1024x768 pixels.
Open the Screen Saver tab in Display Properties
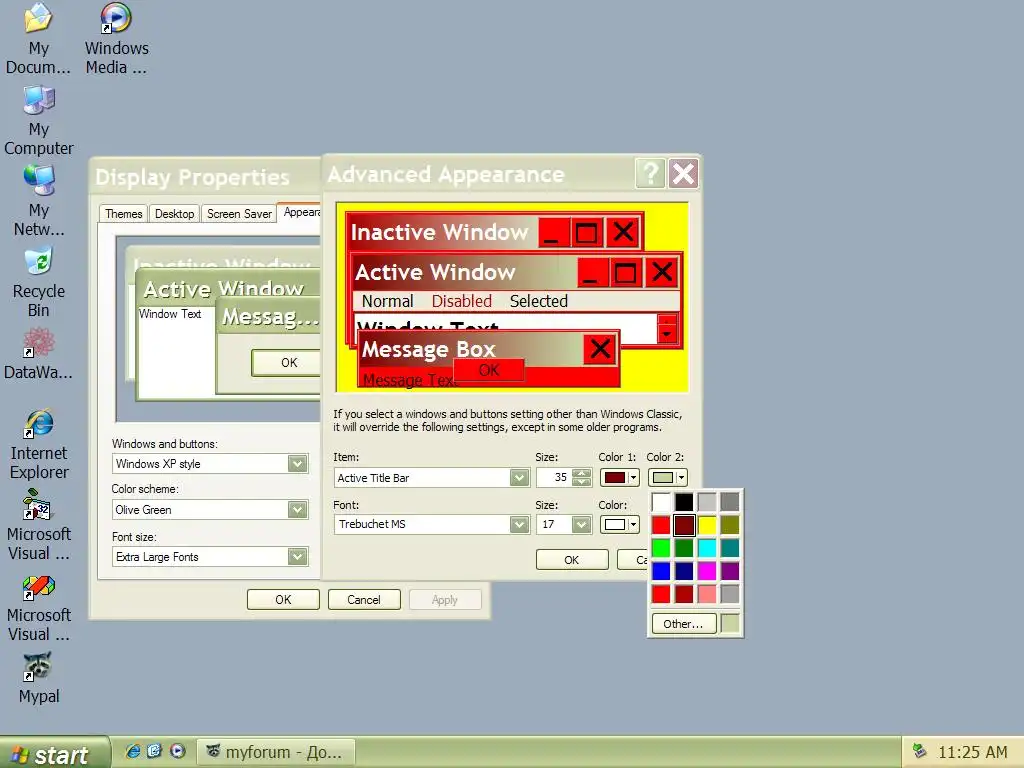click(239, 214)
